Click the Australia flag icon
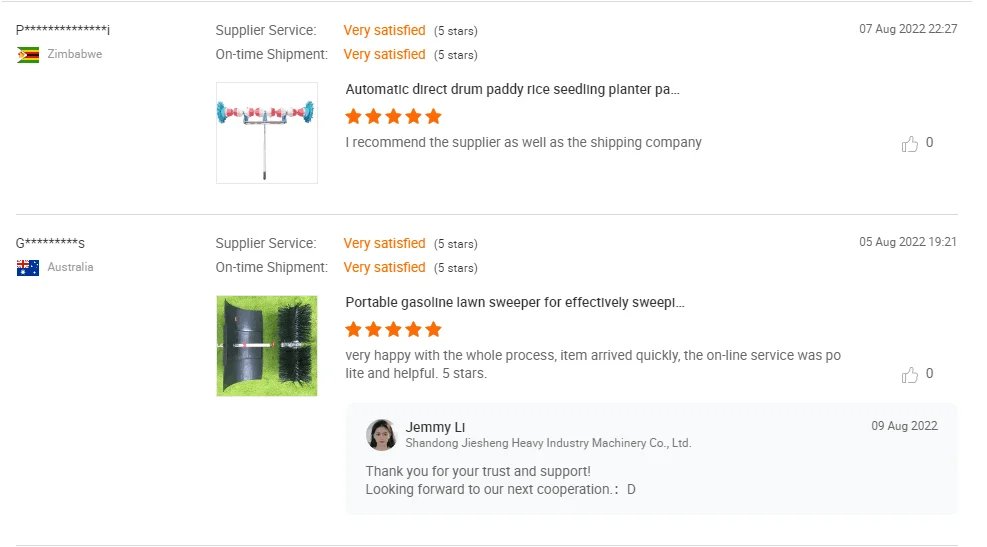 coord(28,268)
